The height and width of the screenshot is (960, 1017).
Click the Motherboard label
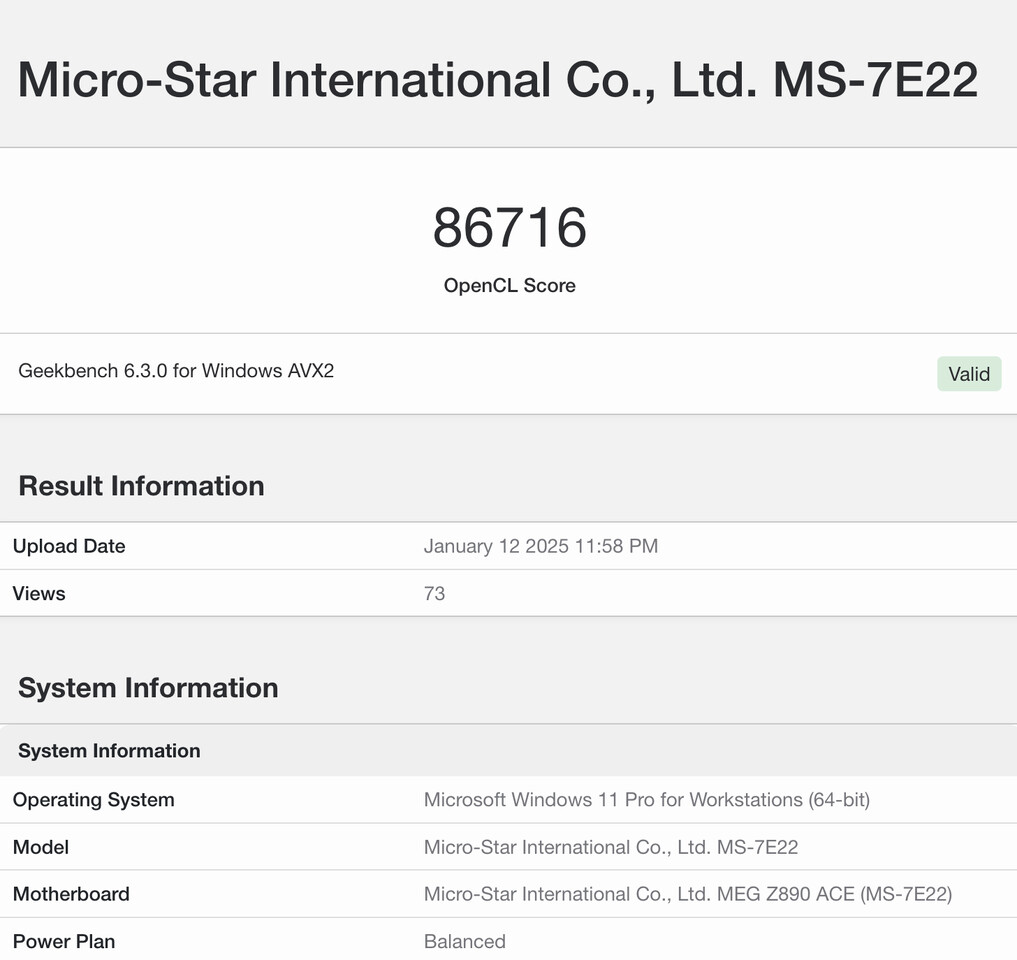coord(71,894)
